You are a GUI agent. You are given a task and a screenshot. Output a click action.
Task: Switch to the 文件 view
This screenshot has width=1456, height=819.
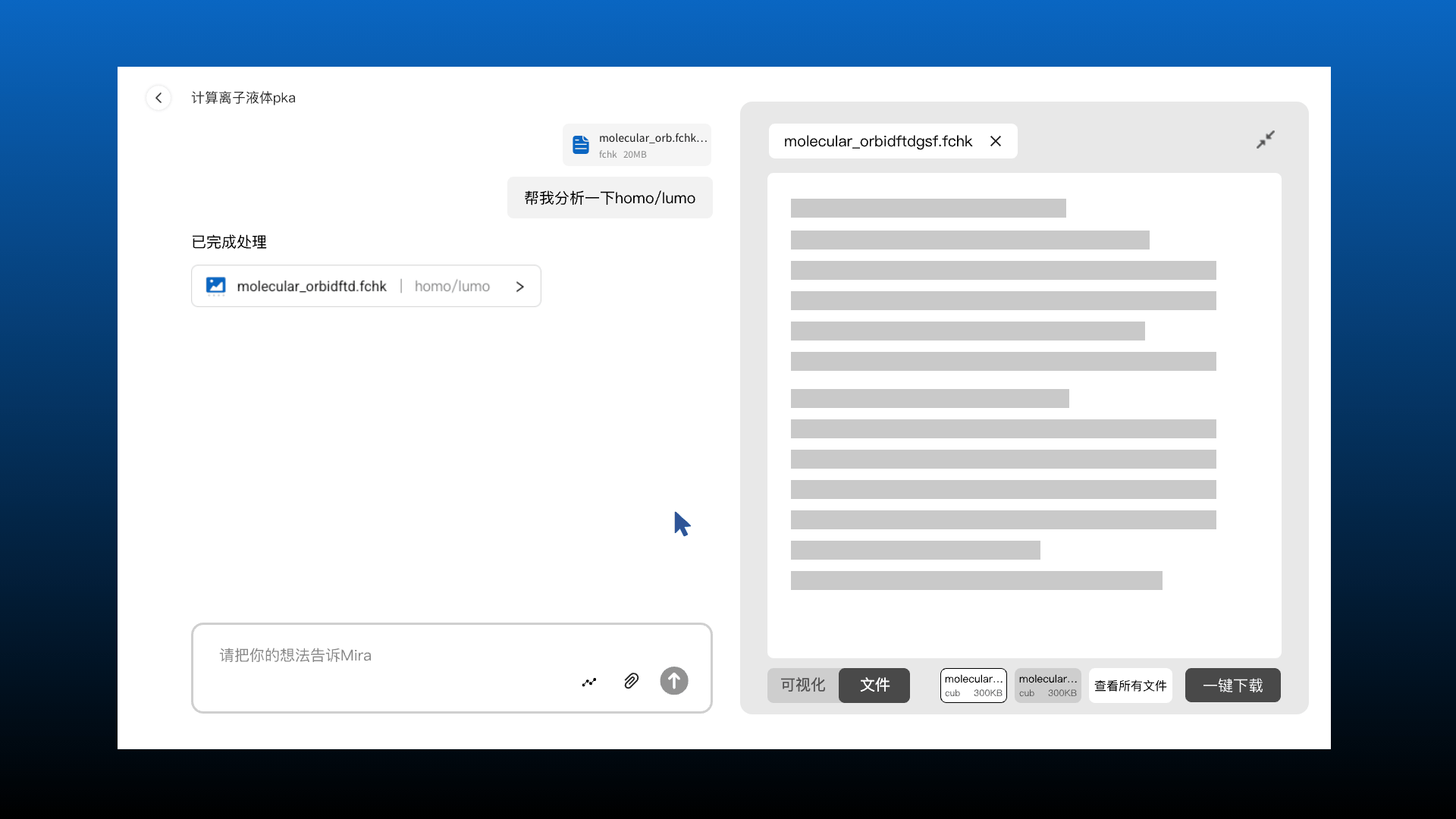874,685
